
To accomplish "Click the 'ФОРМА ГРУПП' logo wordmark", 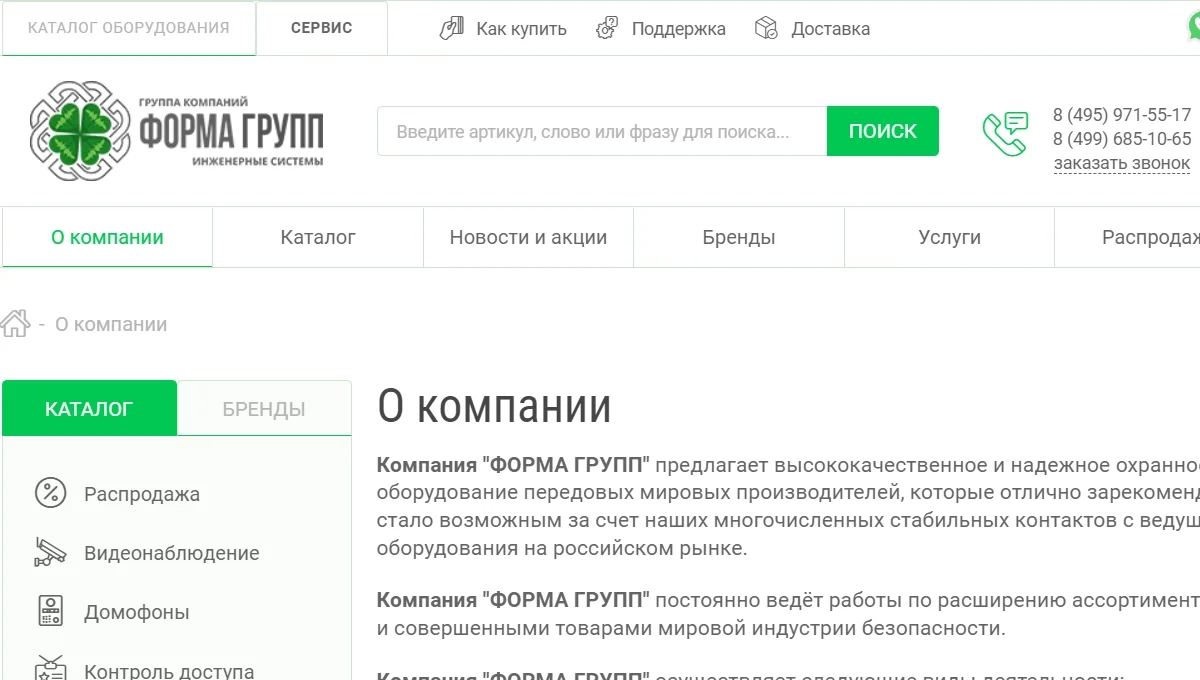I will (x=231, y=131).
